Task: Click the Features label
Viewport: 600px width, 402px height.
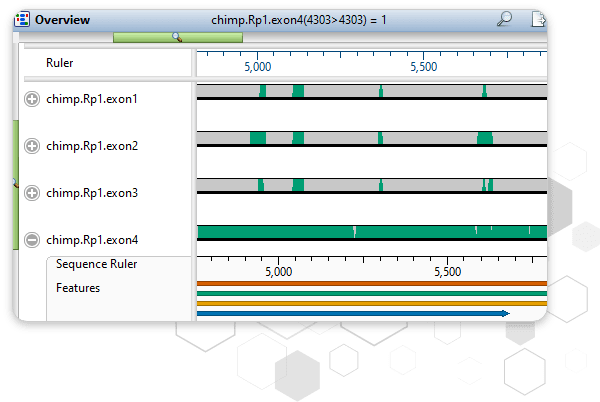Action: pyautogui.click(x=78, y=288)
